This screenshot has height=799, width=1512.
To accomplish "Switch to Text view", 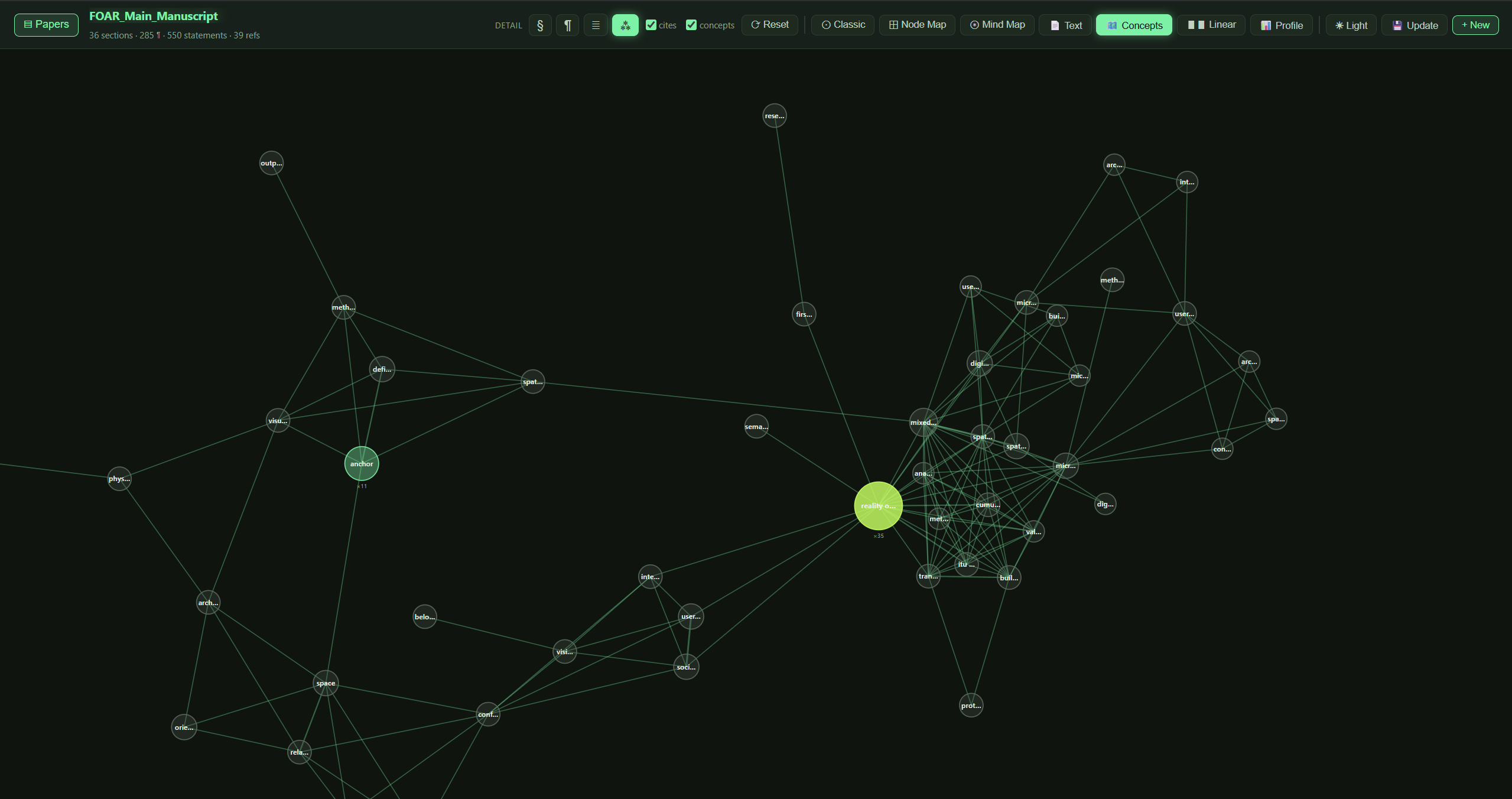I will point(1066,25).
